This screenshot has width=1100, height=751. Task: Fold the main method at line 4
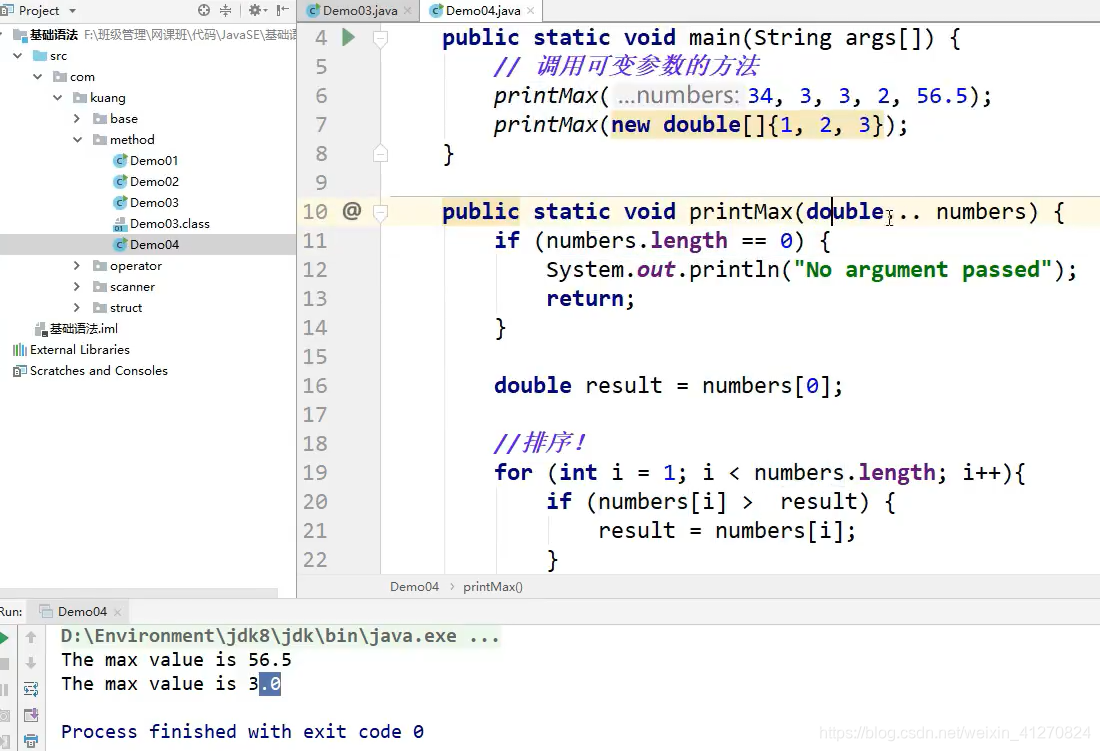pos(380,38)
